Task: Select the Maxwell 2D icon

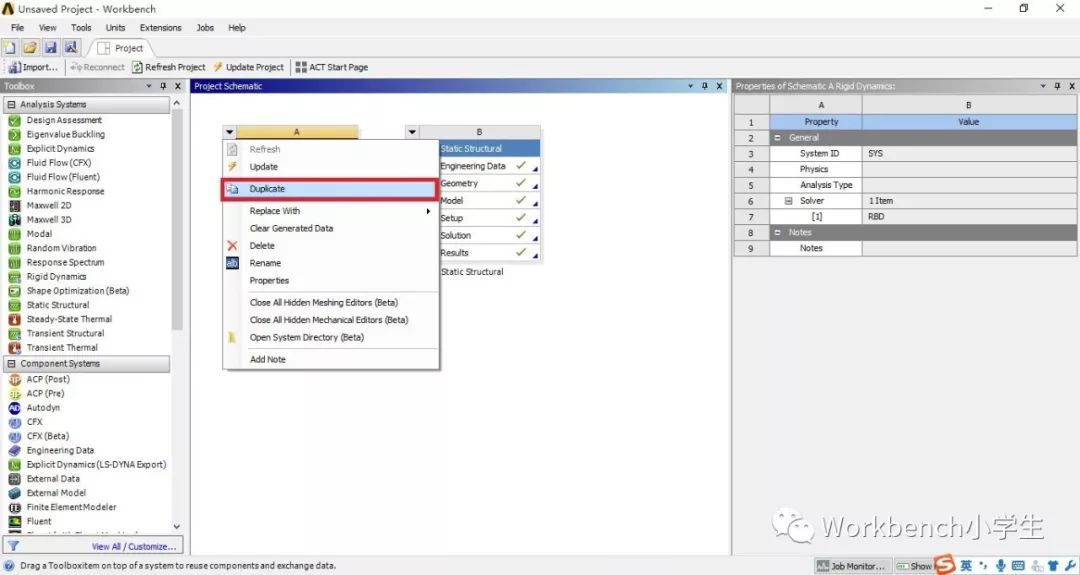Action: (14, 205)
